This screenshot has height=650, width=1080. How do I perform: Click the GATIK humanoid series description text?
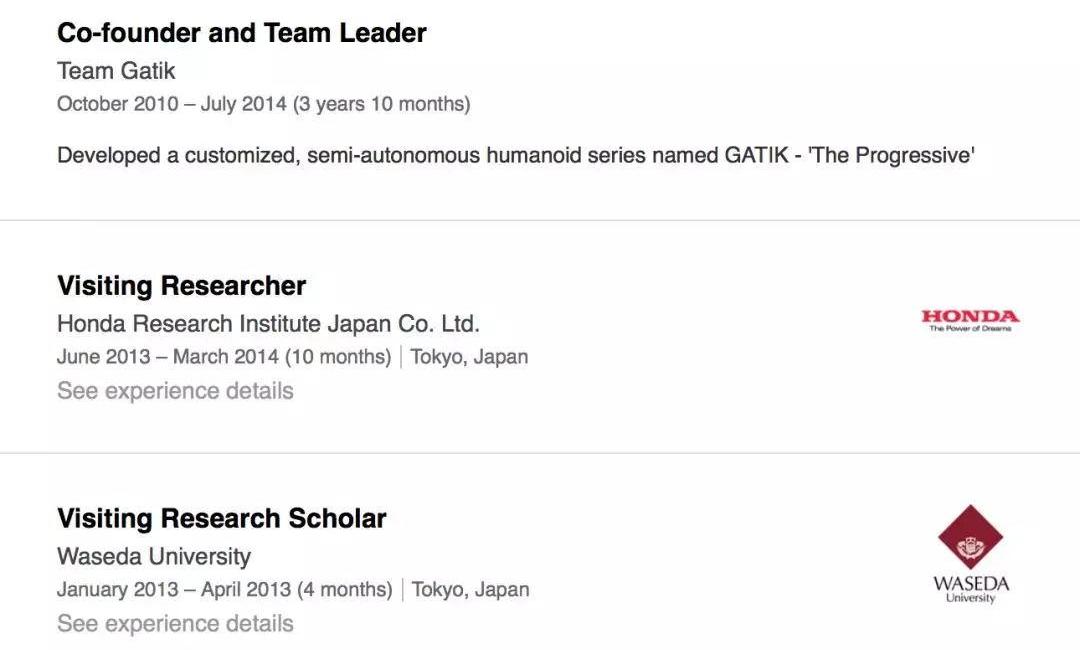(x=515, y=156)
